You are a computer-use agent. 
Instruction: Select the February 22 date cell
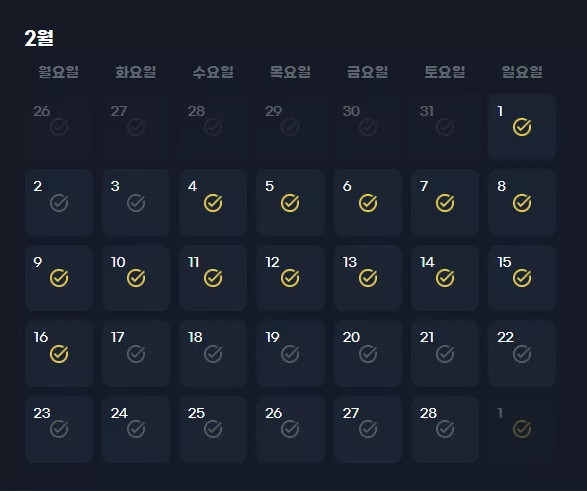point(522,354)
